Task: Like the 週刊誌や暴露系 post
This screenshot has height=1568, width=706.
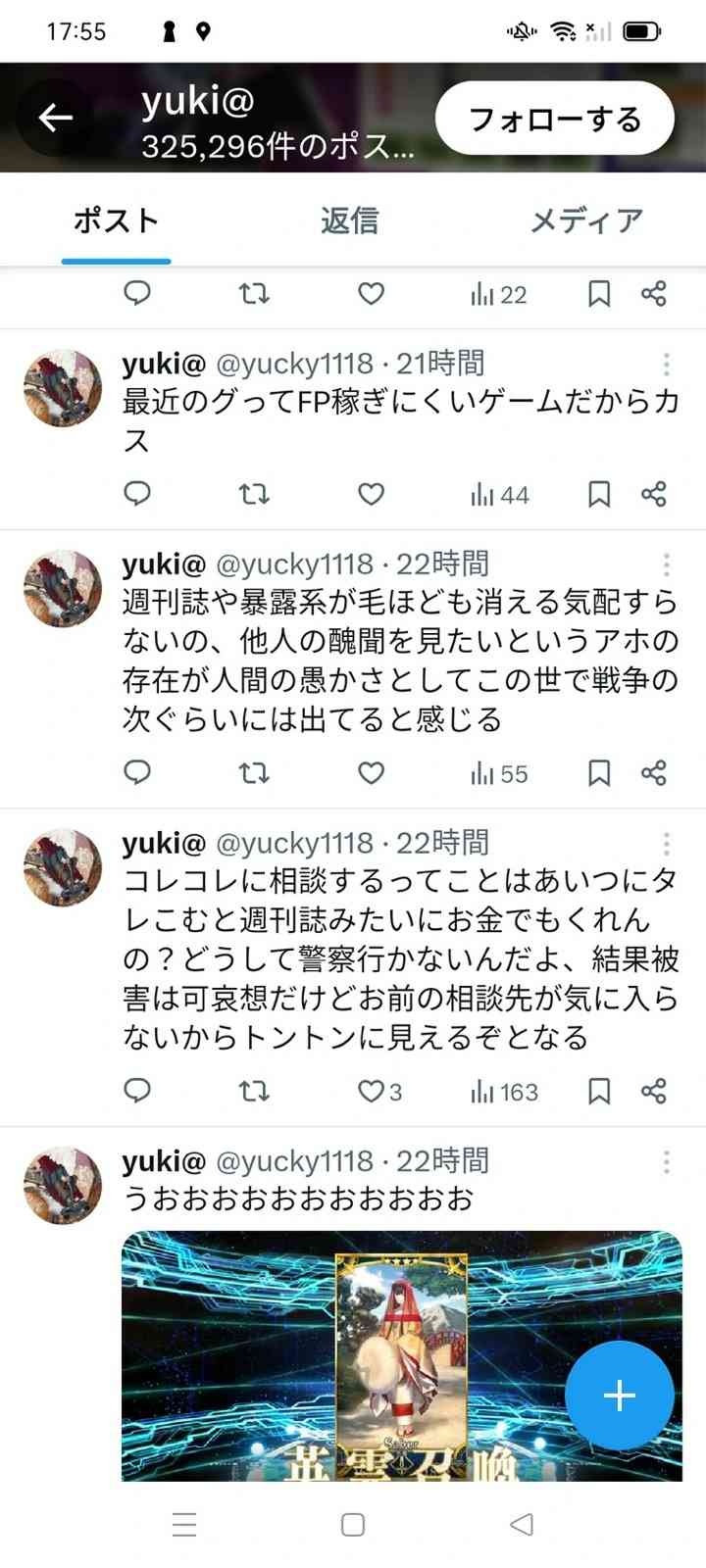Action: (x=371, y=773)
